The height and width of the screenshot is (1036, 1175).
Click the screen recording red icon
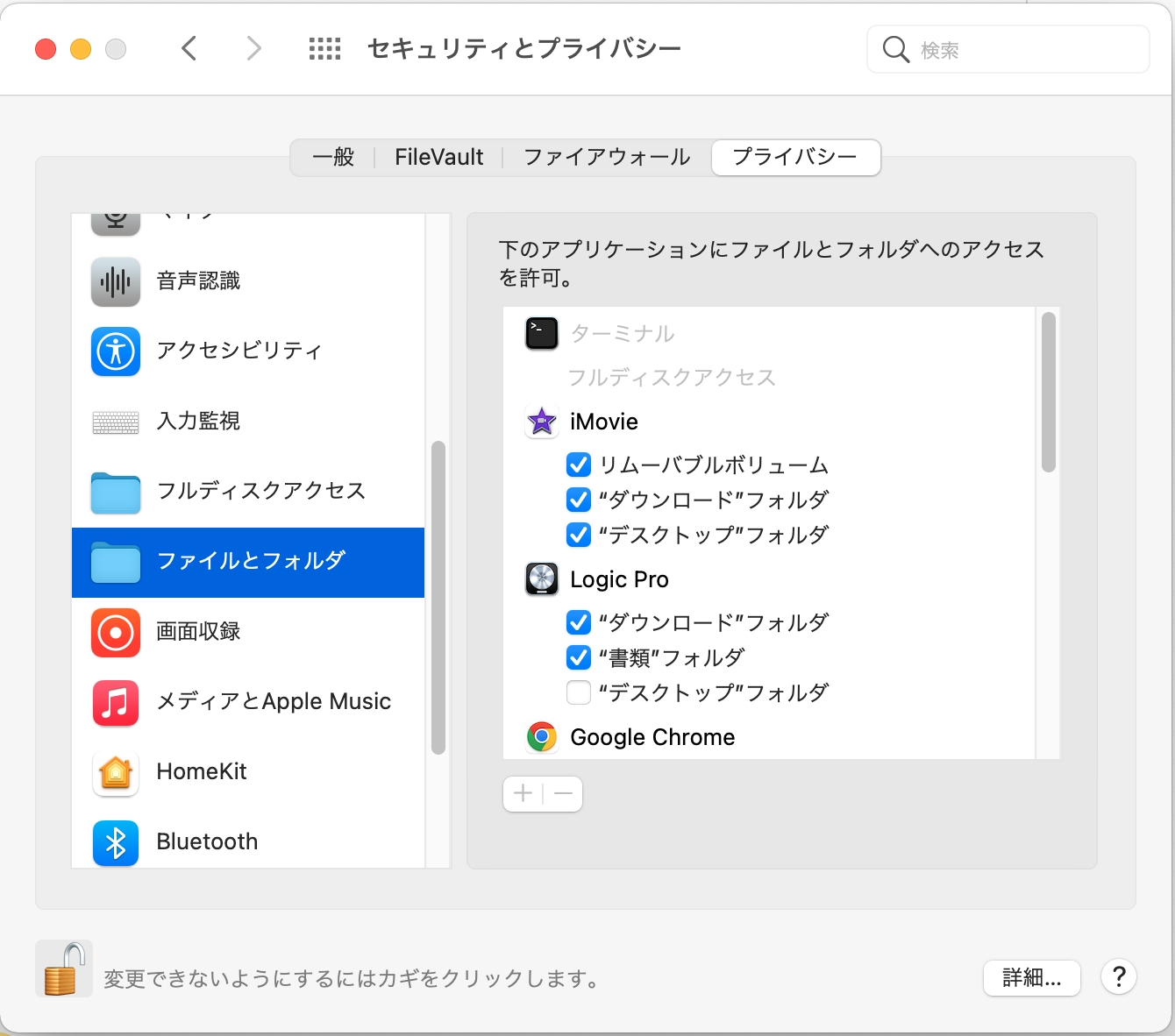pos(116,633)
